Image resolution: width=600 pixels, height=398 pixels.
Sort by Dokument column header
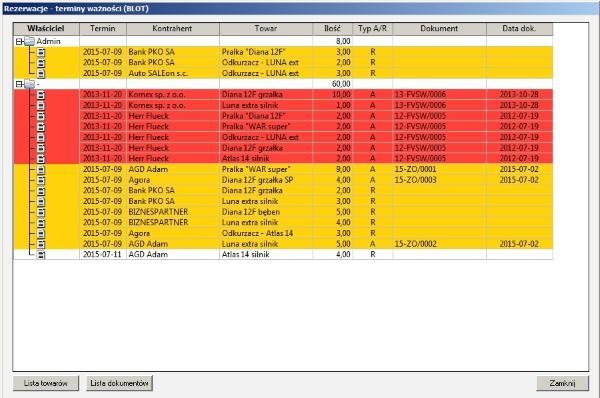click(x=439, y=29)
